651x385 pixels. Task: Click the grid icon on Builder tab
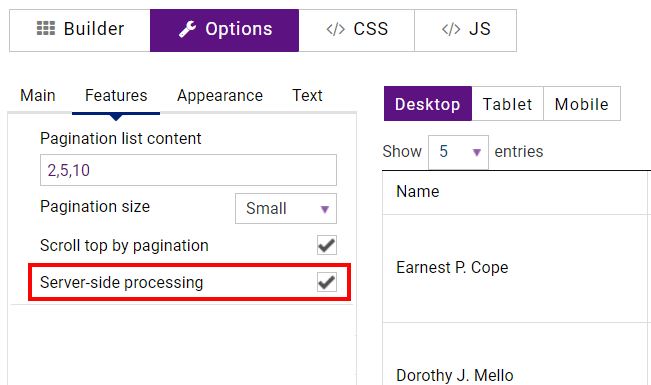point(46,29)
